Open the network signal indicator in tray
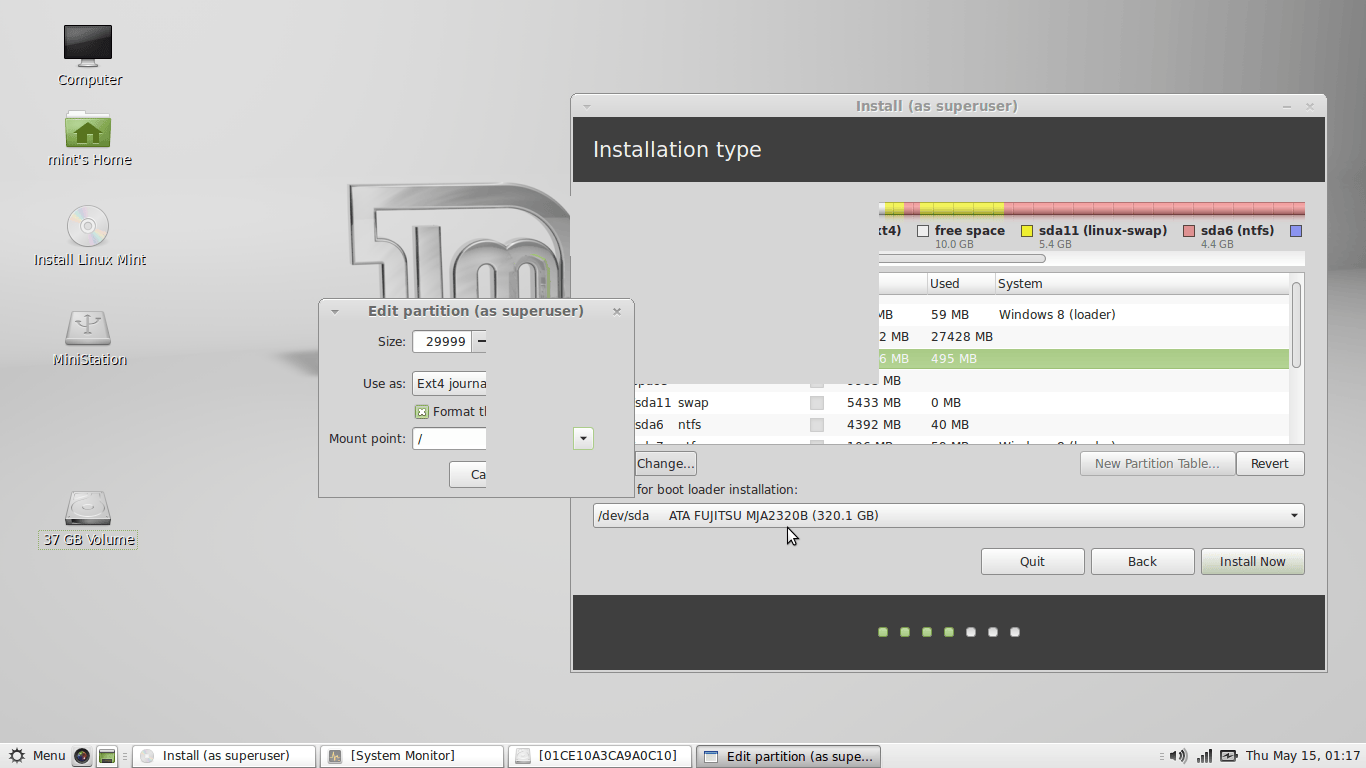Viewport: 1366px width, 768px height. (1205, 756)
